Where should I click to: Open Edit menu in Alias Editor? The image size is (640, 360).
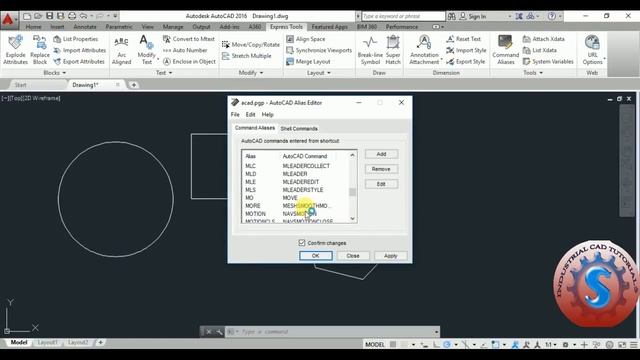pos(250,115)
